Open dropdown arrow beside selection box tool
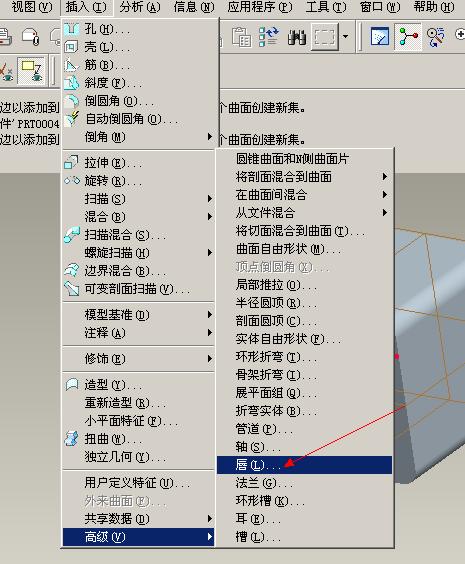 tap(346, 36)
